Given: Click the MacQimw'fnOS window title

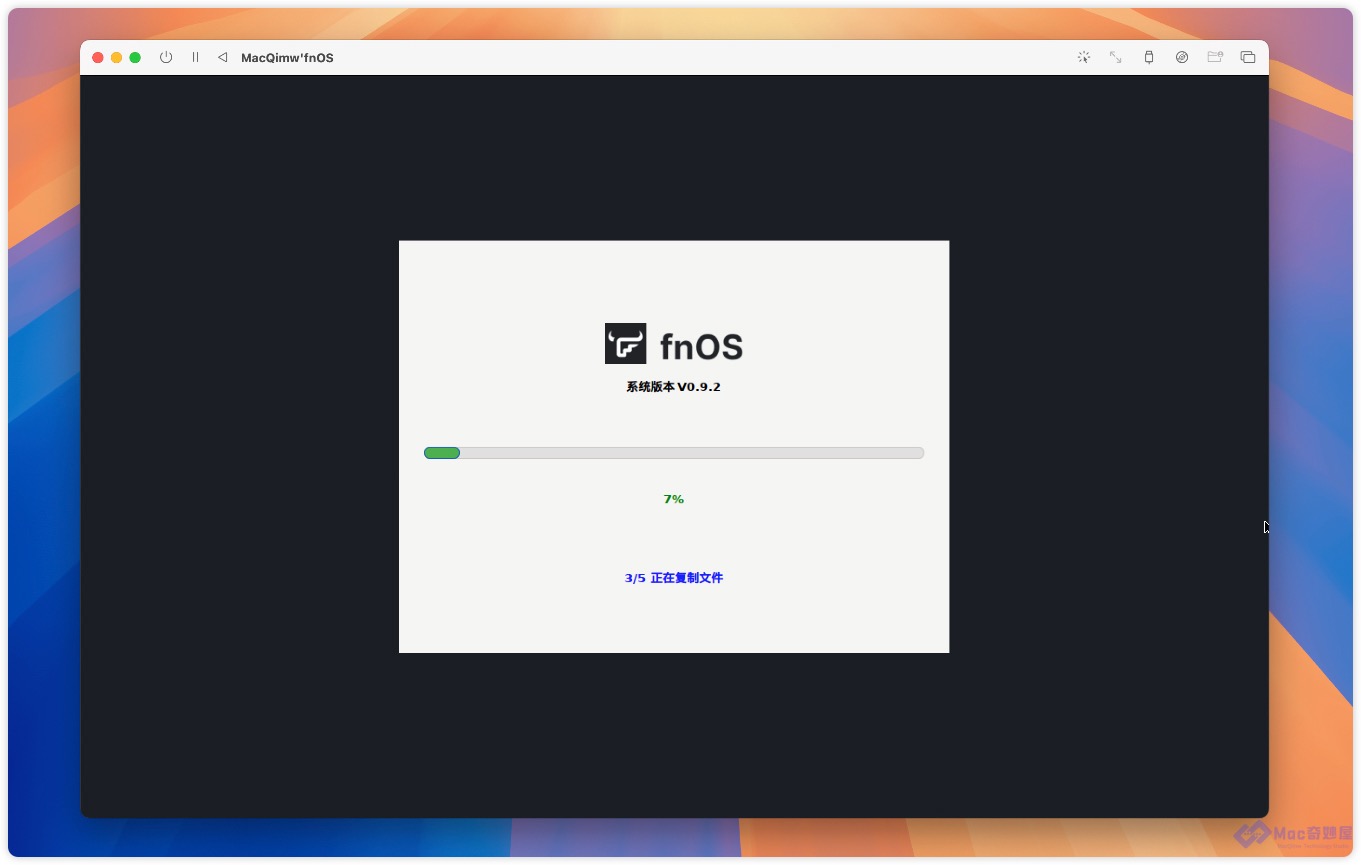Looking at the screenshot, I should click(x=287, y=58).
